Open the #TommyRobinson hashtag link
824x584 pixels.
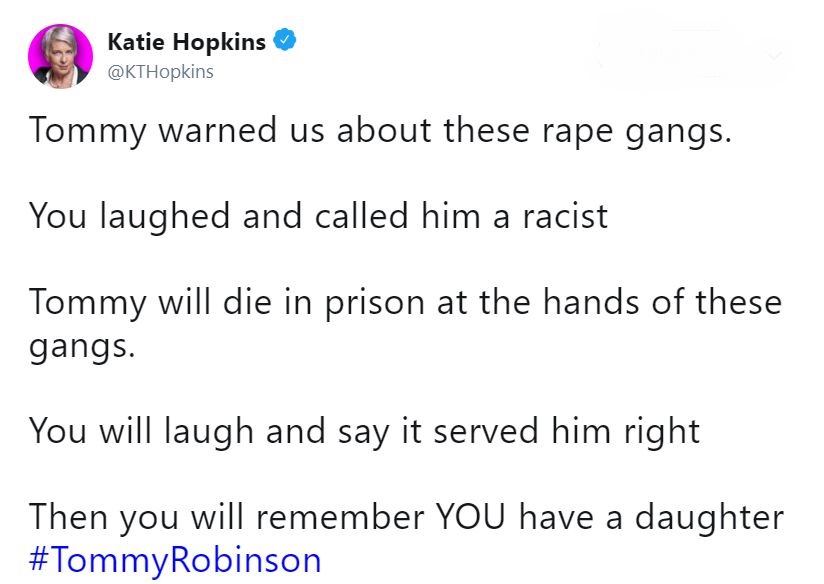[175, 560]
